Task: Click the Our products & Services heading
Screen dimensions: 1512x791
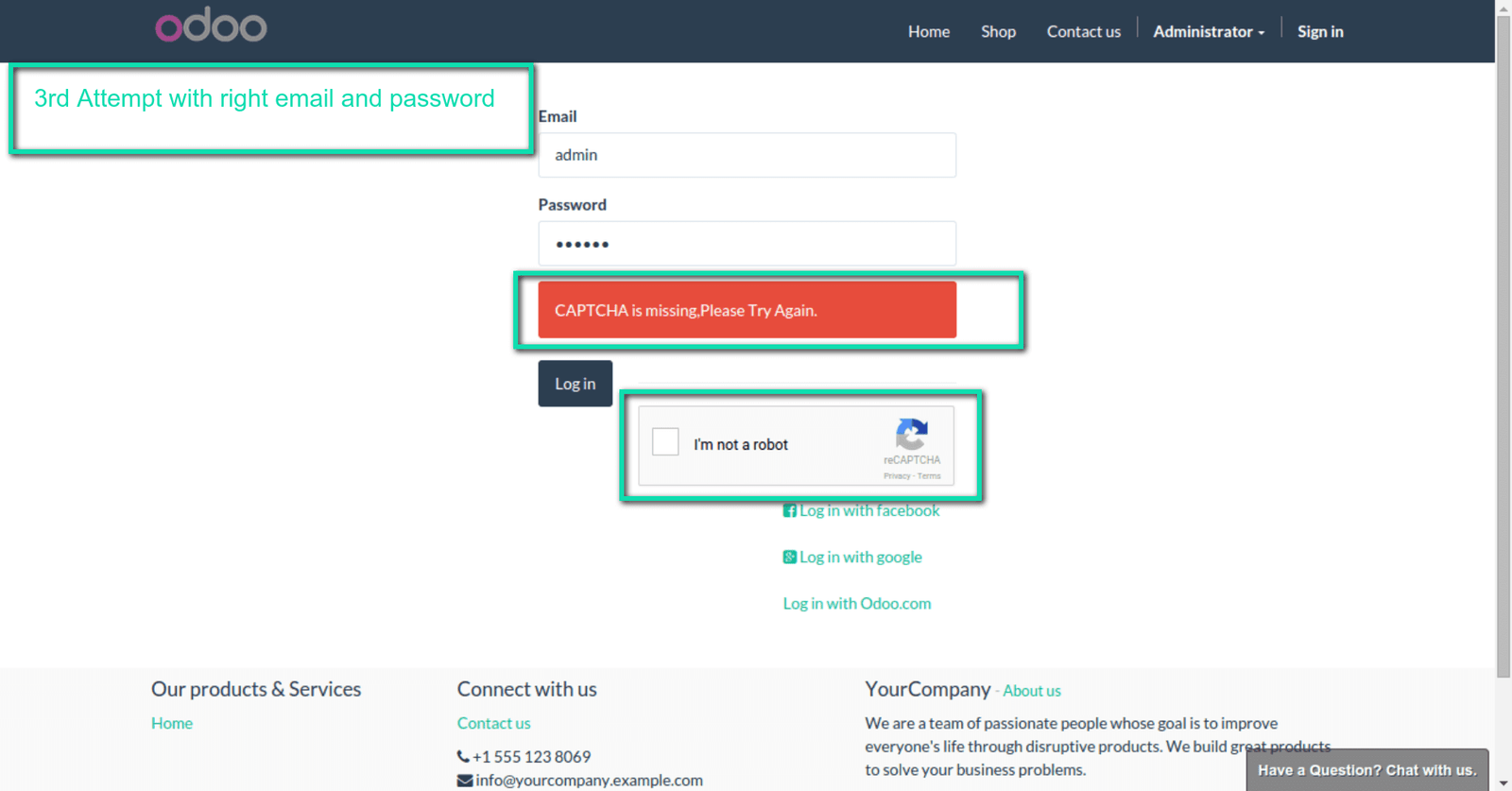Action: click(x=256, y=689)
